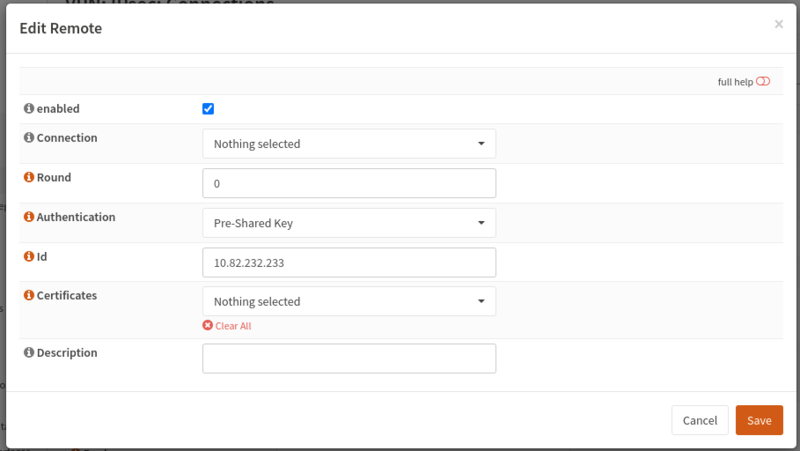
Task: Toggle the full help switch
Action: click(x=763, y=81)
